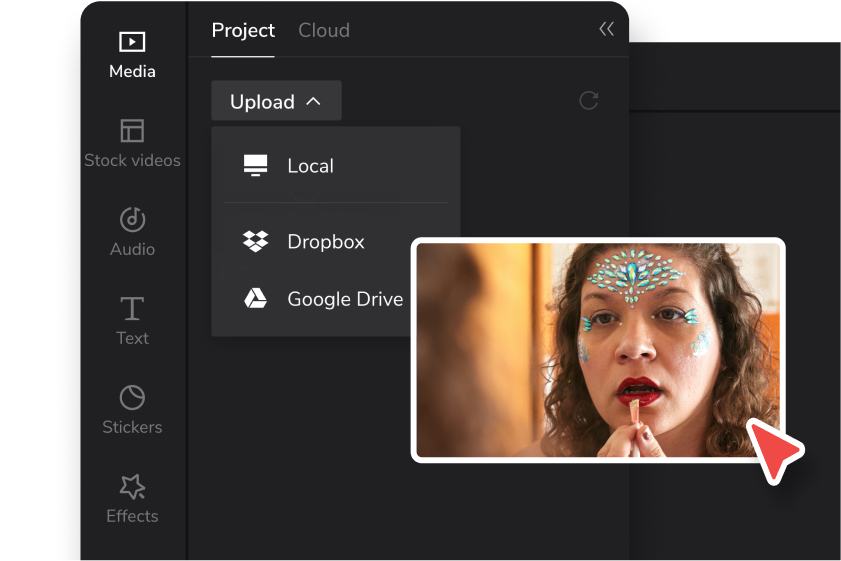Click the Upload chevron arrow
This screenshot has width=841, height=561.
(x=313, y=101)
